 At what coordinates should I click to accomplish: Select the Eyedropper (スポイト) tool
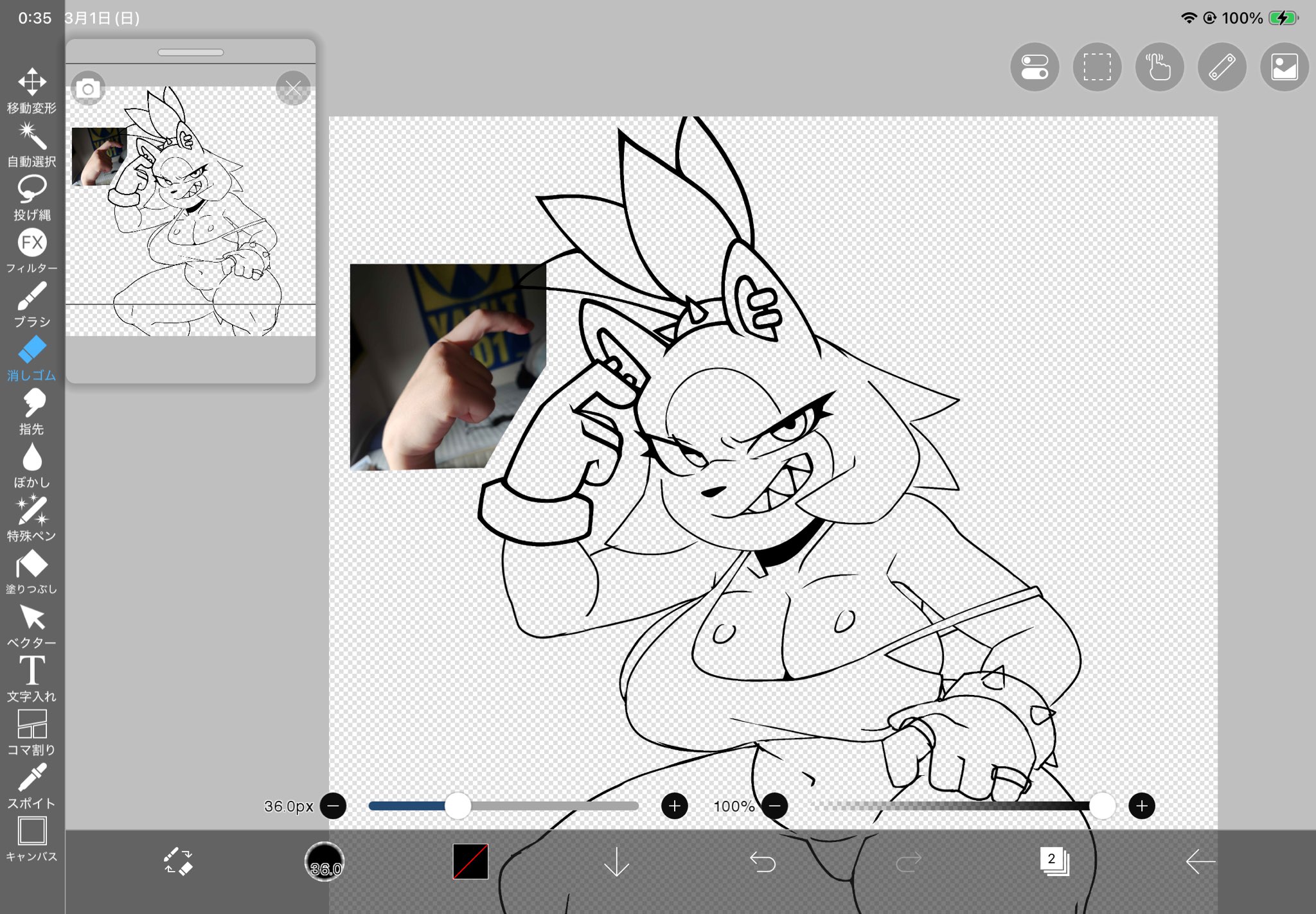coord(31,785)
